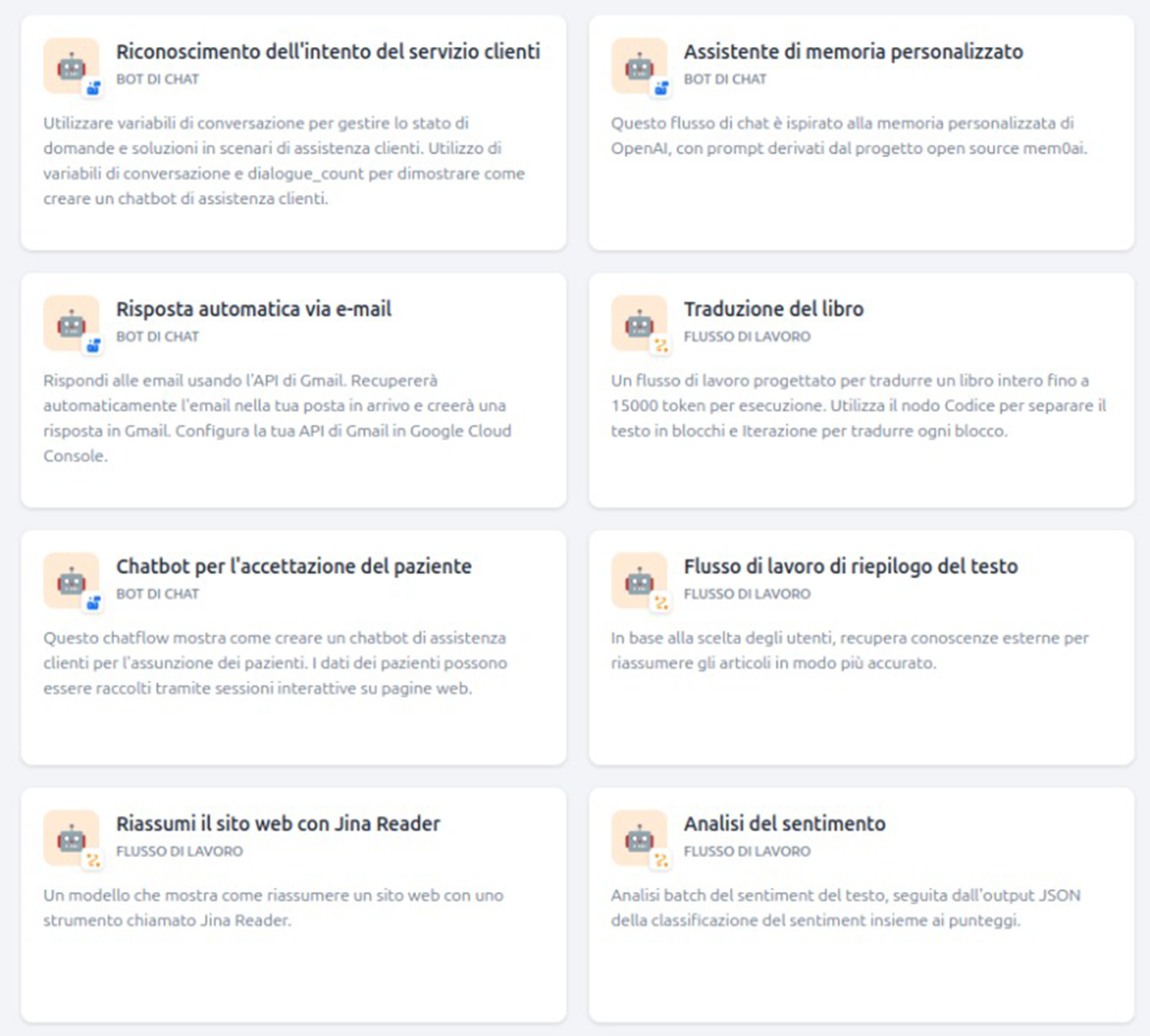Click robot icon of Riassumi il sito web card
The width and height of the screenshot is (1150, 1036).
coord(71,838)
